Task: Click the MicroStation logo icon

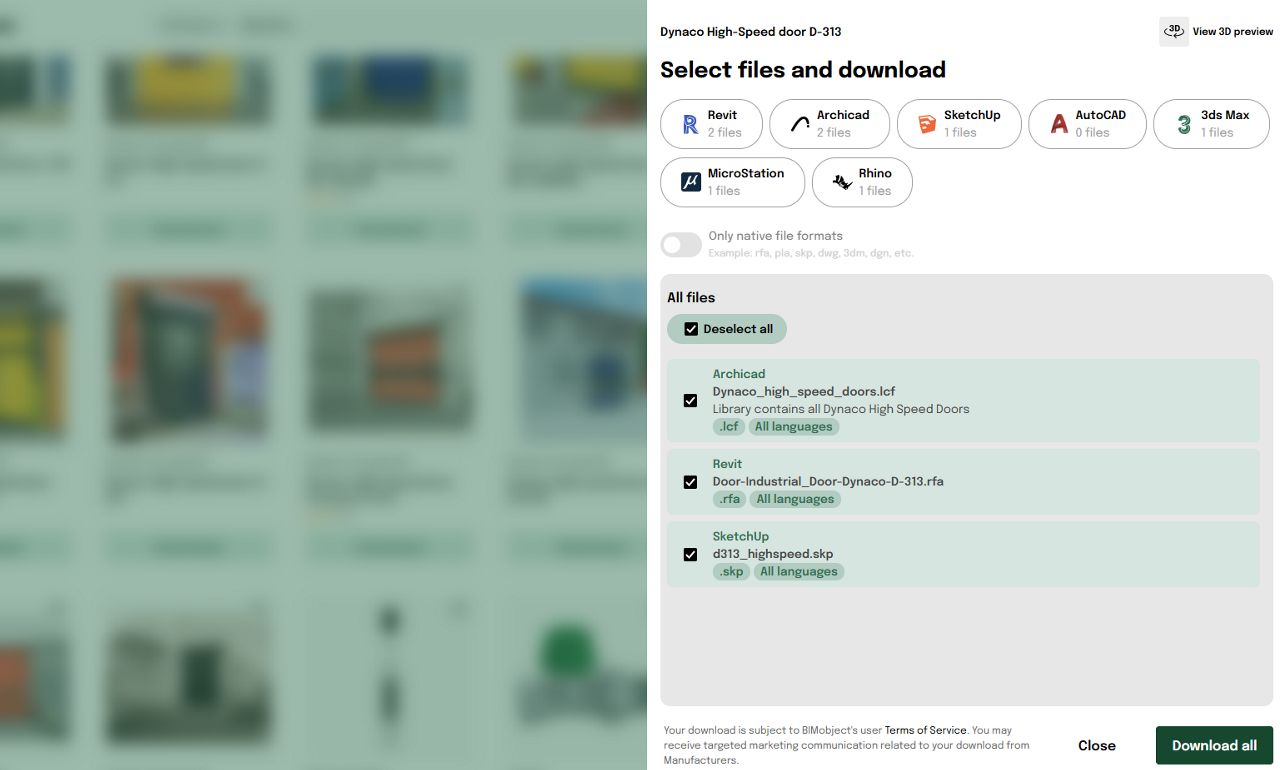Action: (691, 182)
